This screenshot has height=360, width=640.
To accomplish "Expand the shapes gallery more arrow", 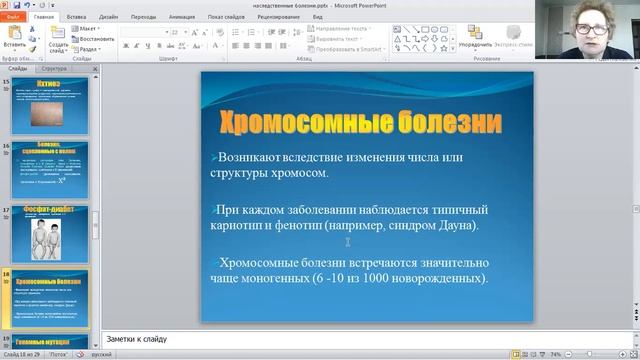I will 453,49.
